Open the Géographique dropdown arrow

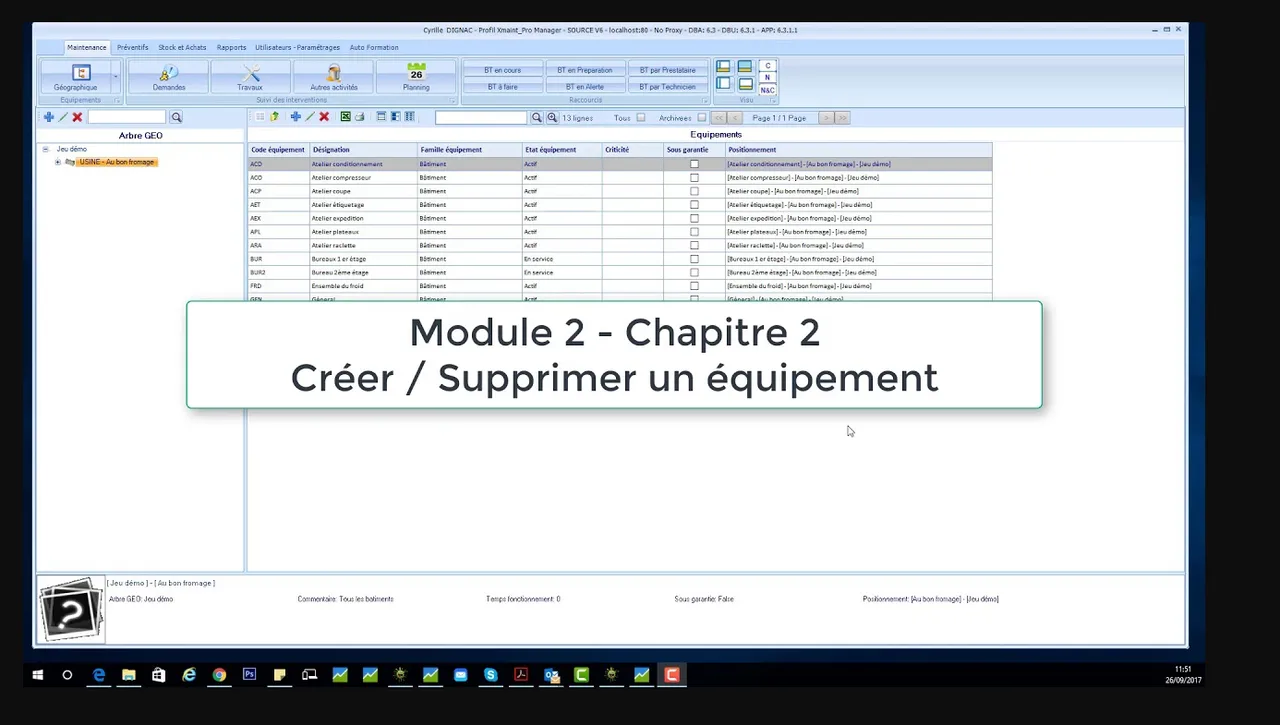click(116, 77)
